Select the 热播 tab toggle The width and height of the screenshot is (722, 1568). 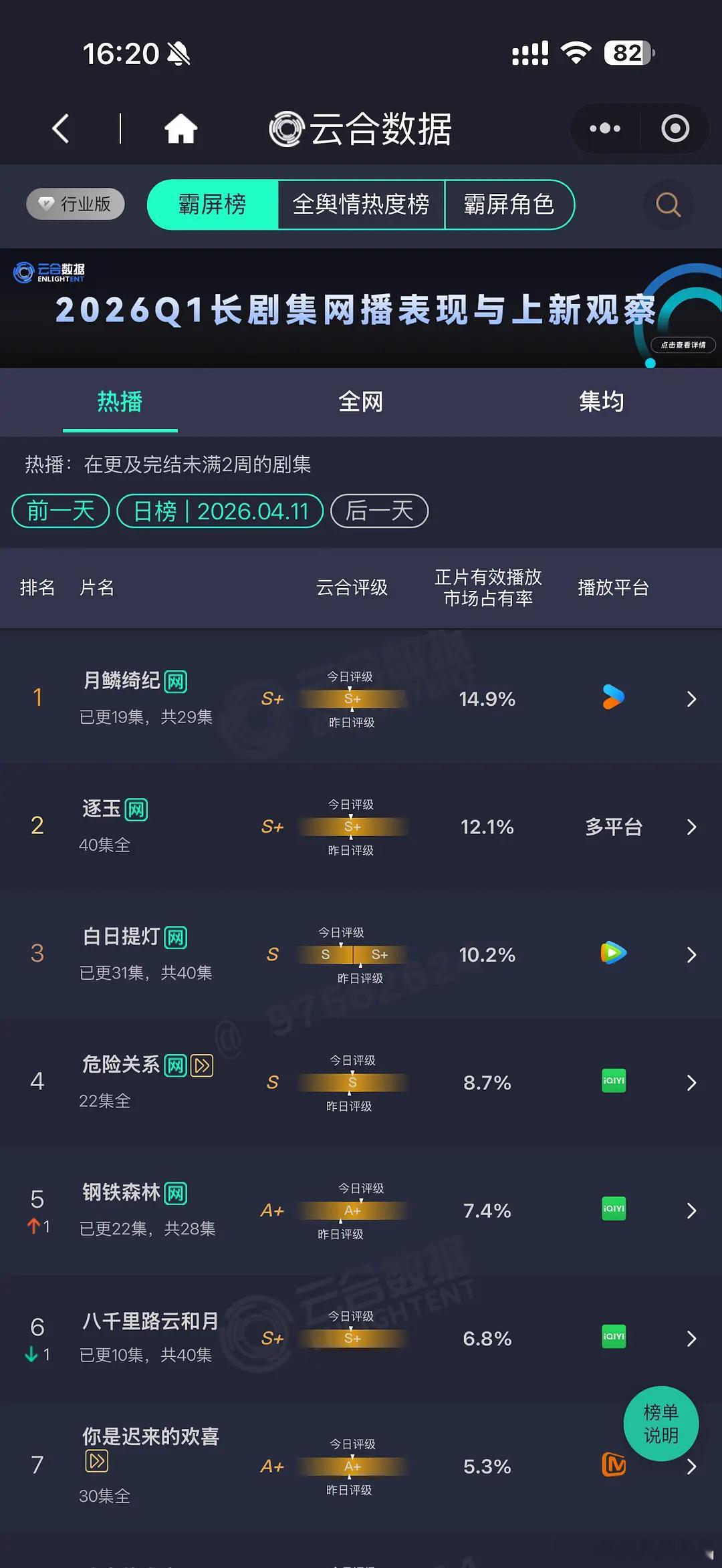[119, 401]
